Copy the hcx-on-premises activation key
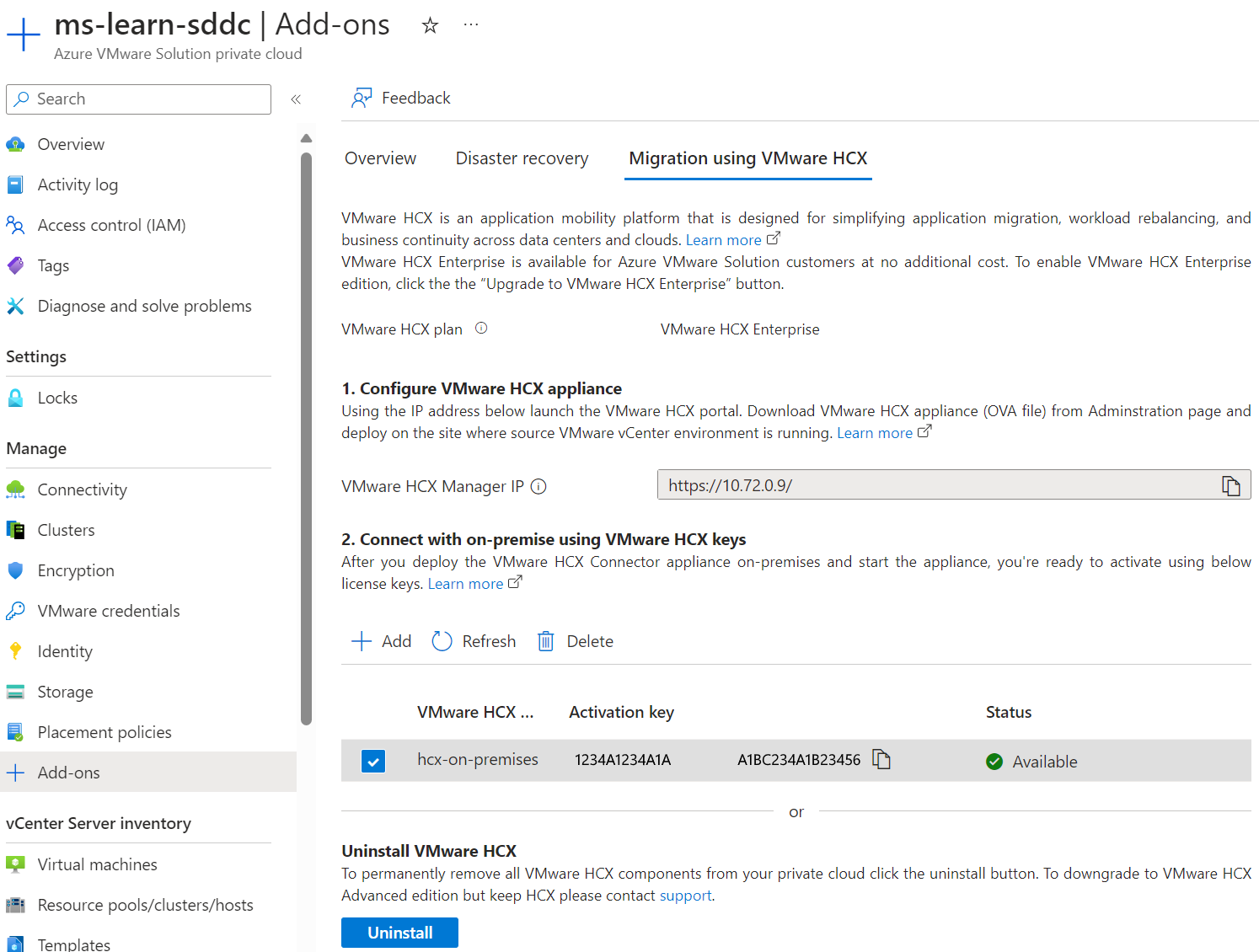 point(882,759)
